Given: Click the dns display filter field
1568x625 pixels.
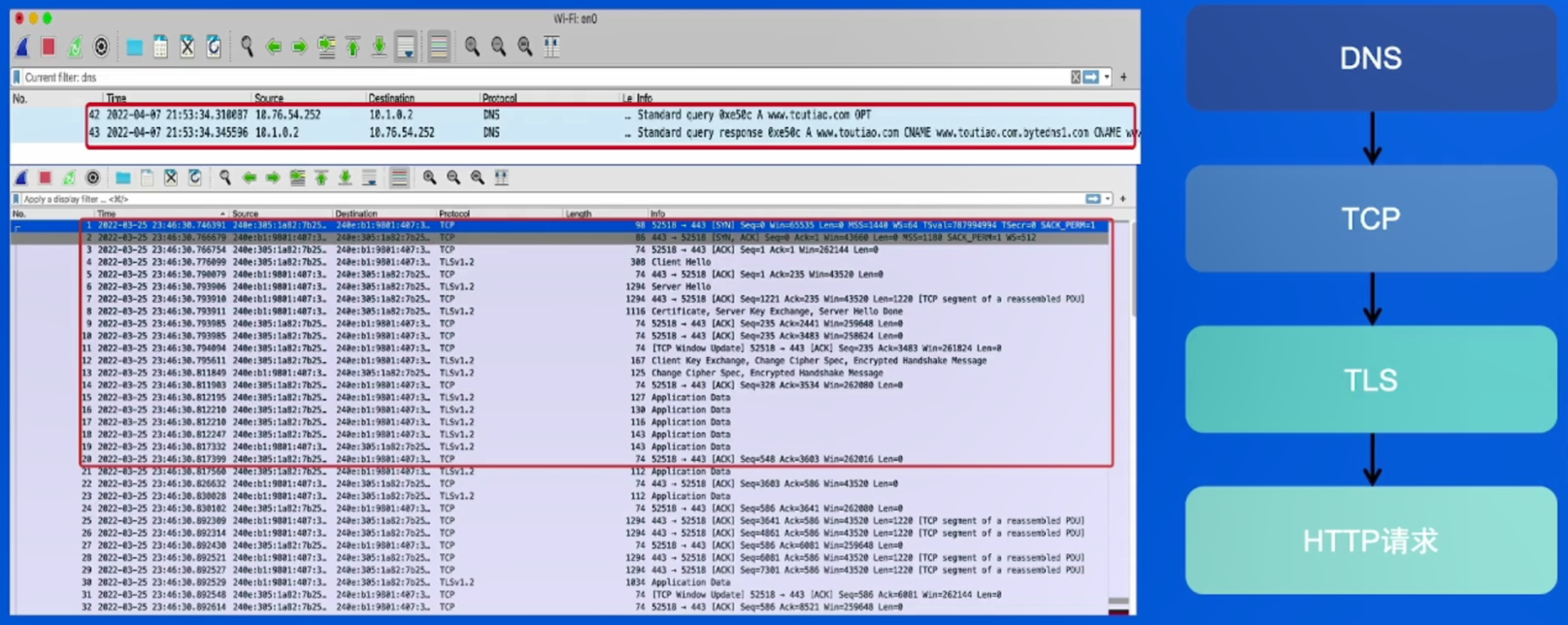Looking at the screenshot, I should pyautogui.click(x=544, y=78).
